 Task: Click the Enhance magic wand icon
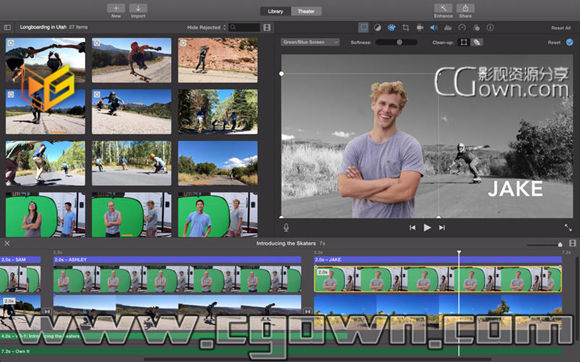(443, 8)
